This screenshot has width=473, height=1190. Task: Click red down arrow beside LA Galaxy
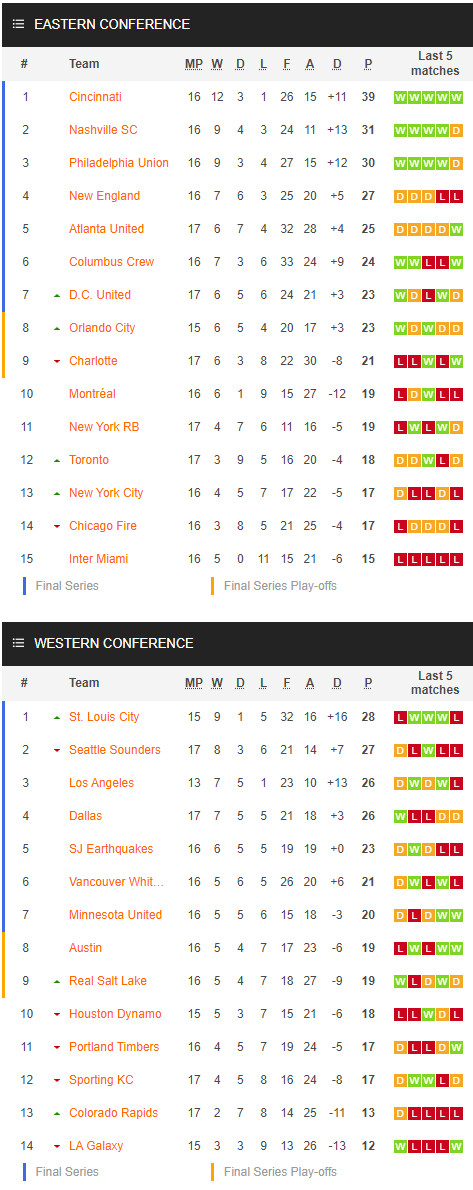[57, 1147]
